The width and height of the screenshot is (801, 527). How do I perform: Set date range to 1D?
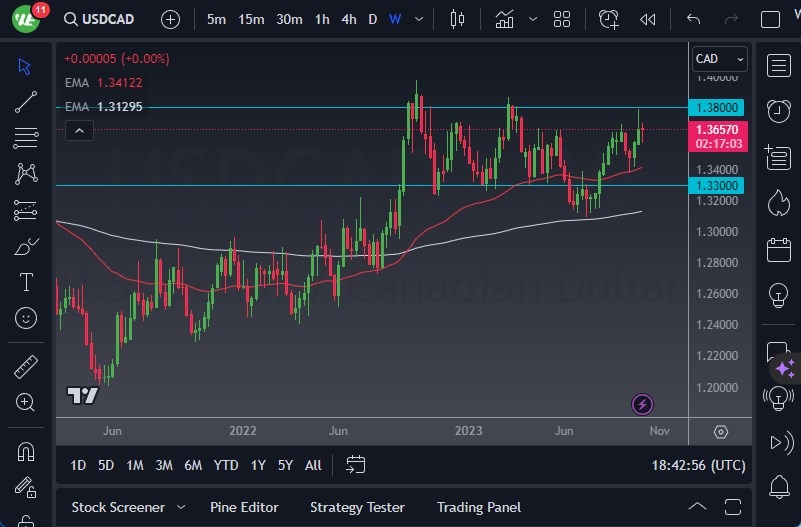pyautogui.click(x=78, y=465)
